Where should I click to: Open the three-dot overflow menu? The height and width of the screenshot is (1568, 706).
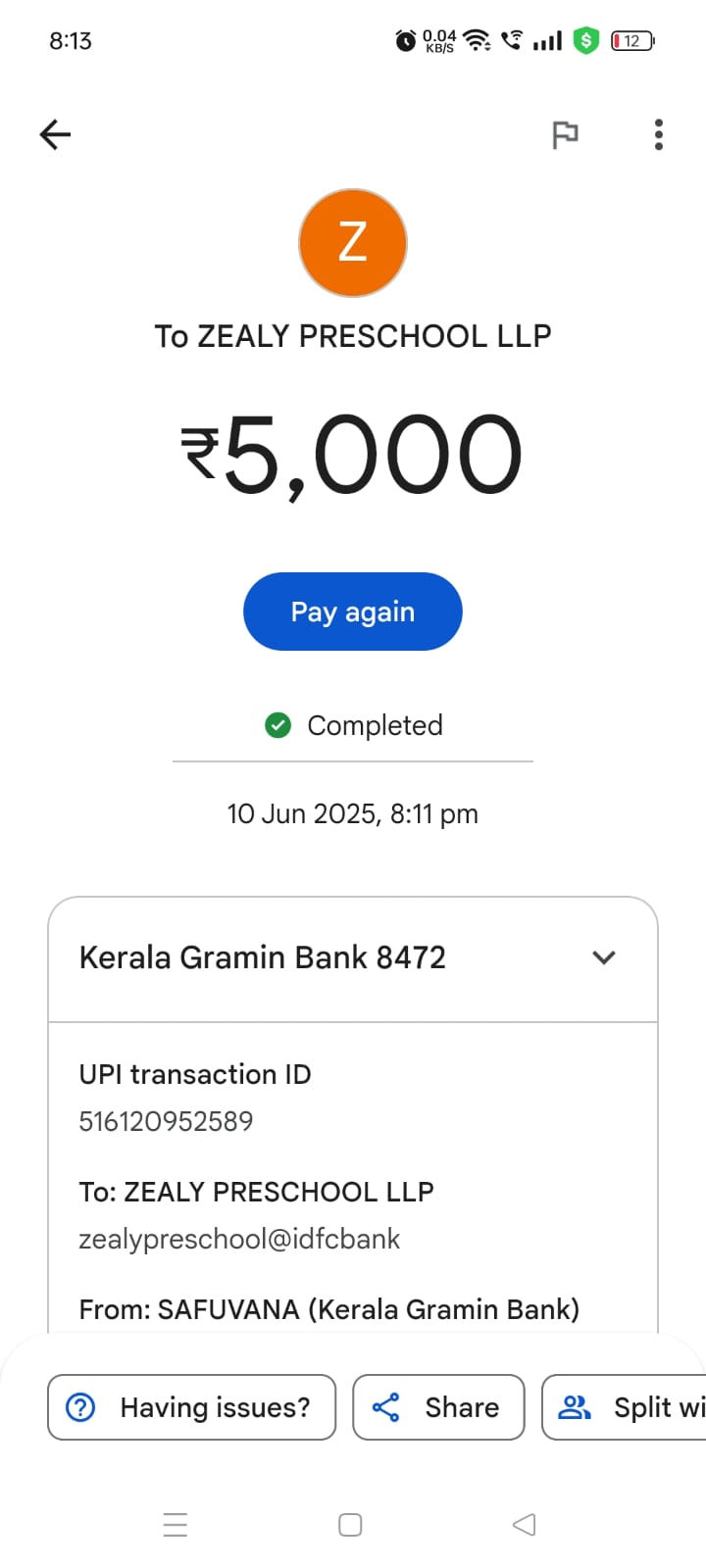(659, 134)
